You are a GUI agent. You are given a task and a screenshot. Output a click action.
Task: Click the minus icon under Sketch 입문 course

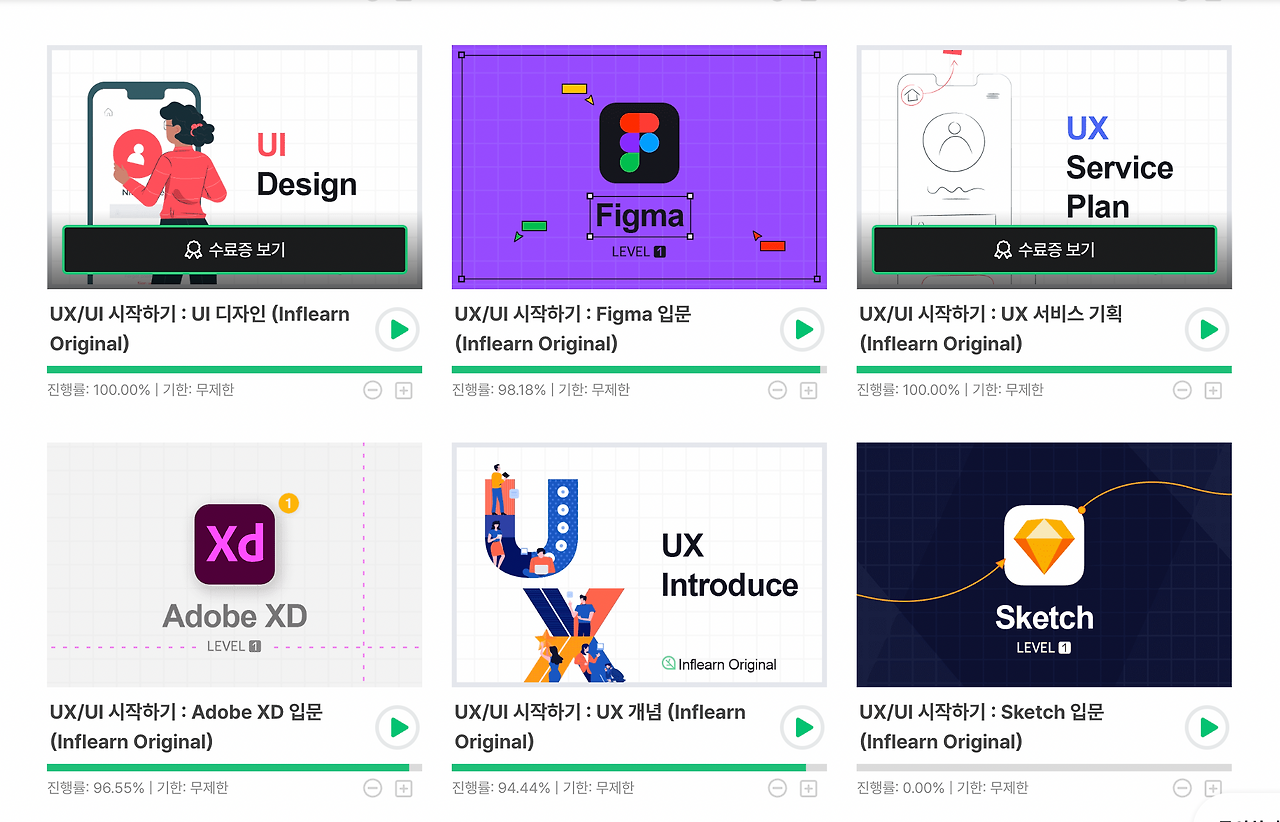pyautogui.click(x=1182, y=788)
